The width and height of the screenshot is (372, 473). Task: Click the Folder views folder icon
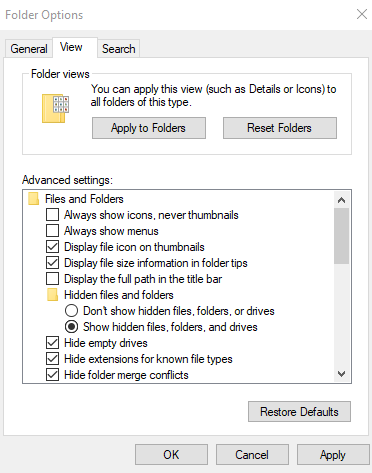[x=55, y=108]
